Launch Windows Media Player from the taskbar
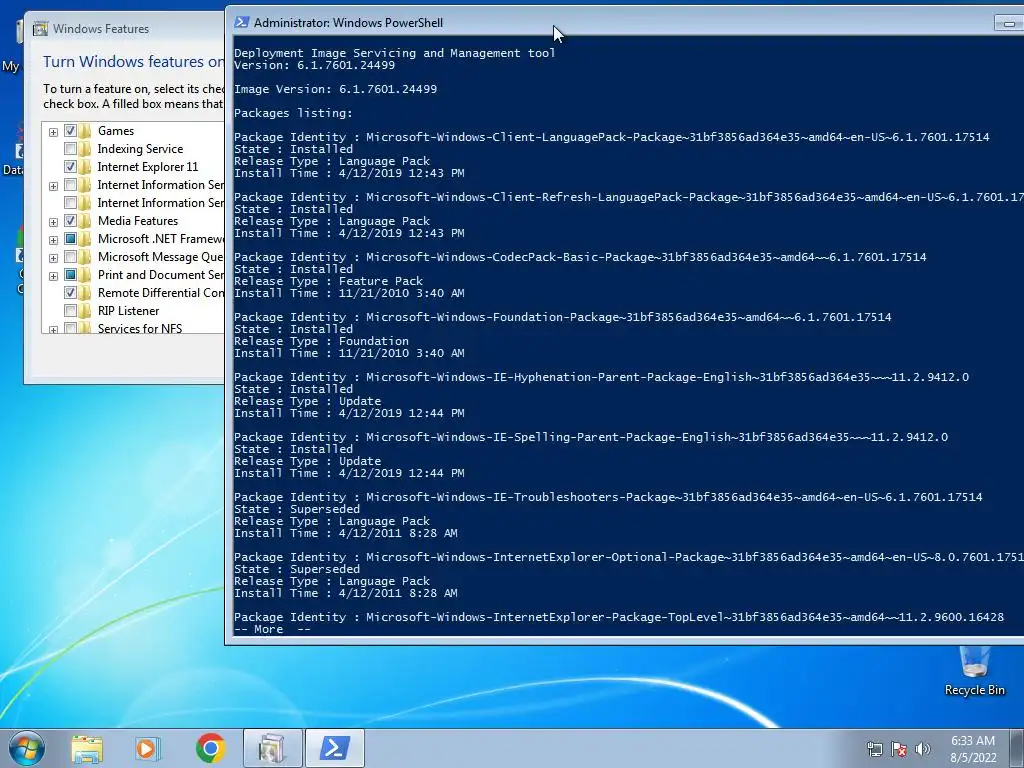 click(x=148, y=748)
